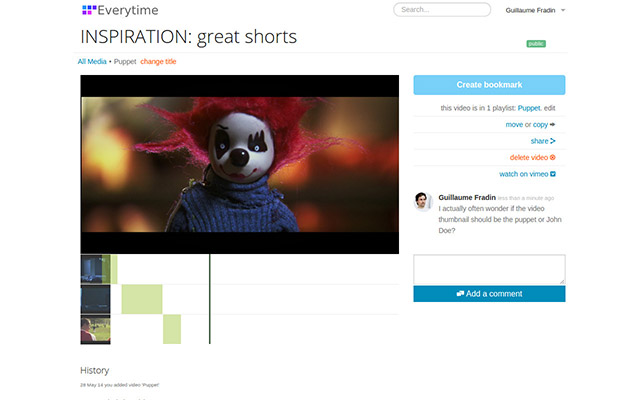Click the Everytime colored squares logo
640x400 pixels.
tap(89, 10)
